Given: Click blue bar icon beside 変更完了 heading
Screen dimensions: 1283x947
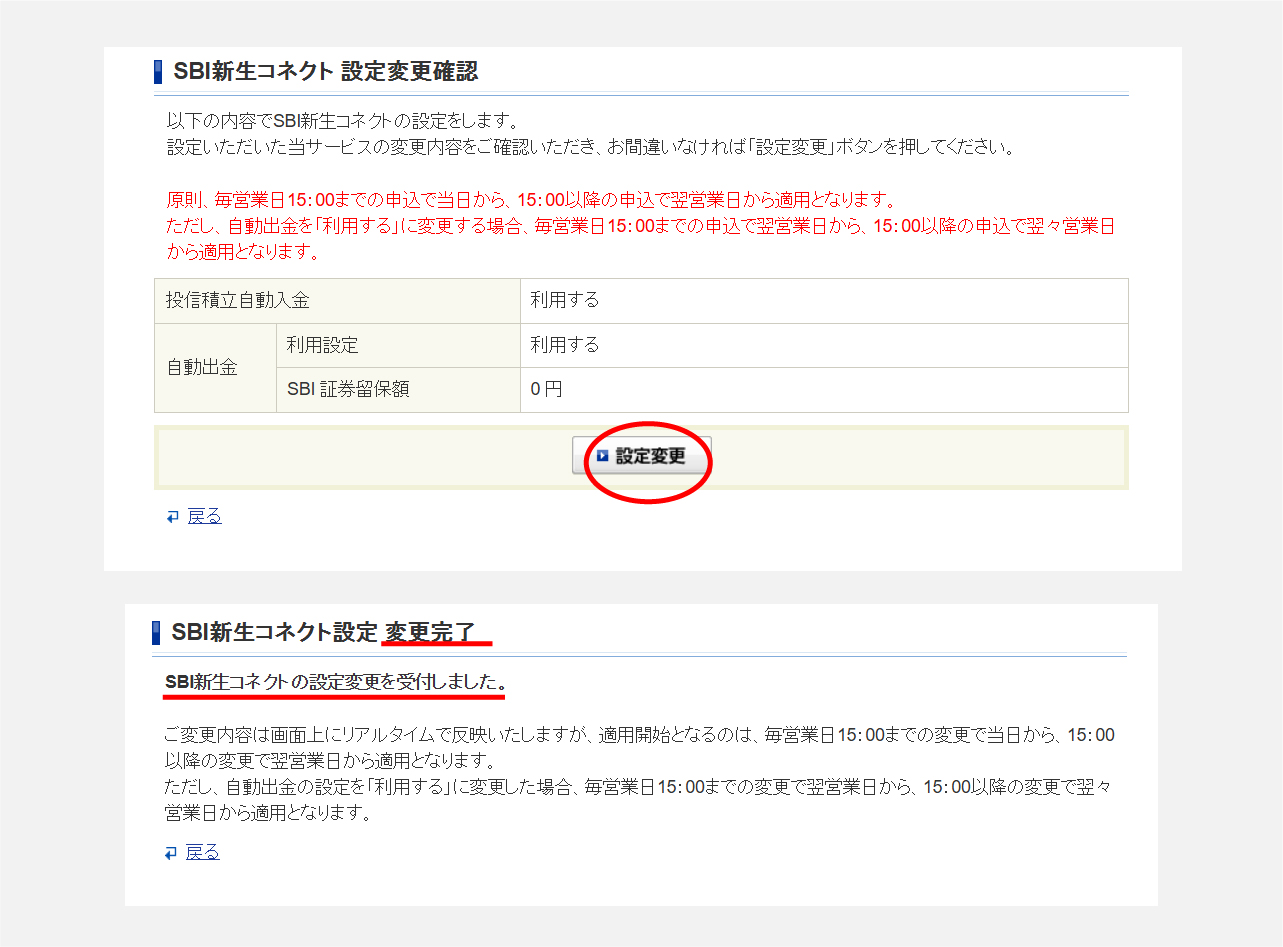Looking at the screenshot, I should (x=156, y=633).
